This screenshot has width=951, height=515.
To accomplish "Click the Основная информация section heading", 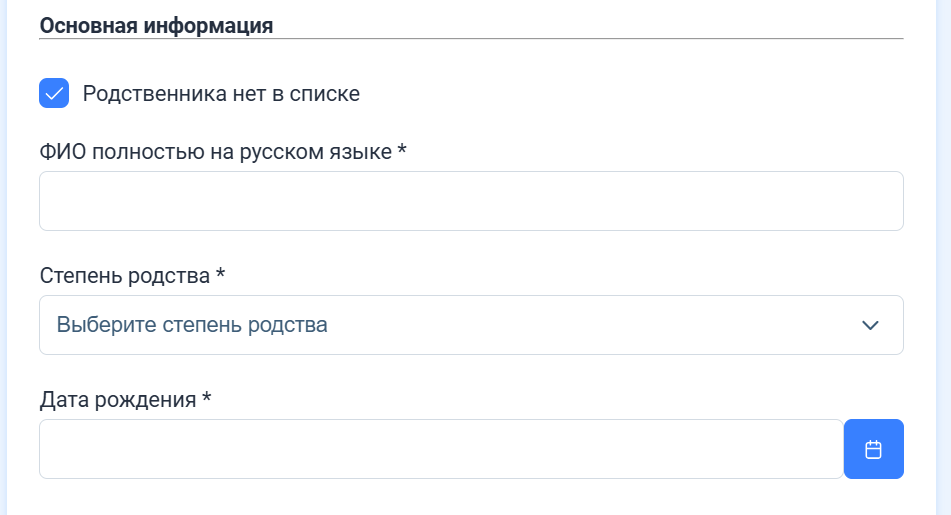I will pos(156,25).
